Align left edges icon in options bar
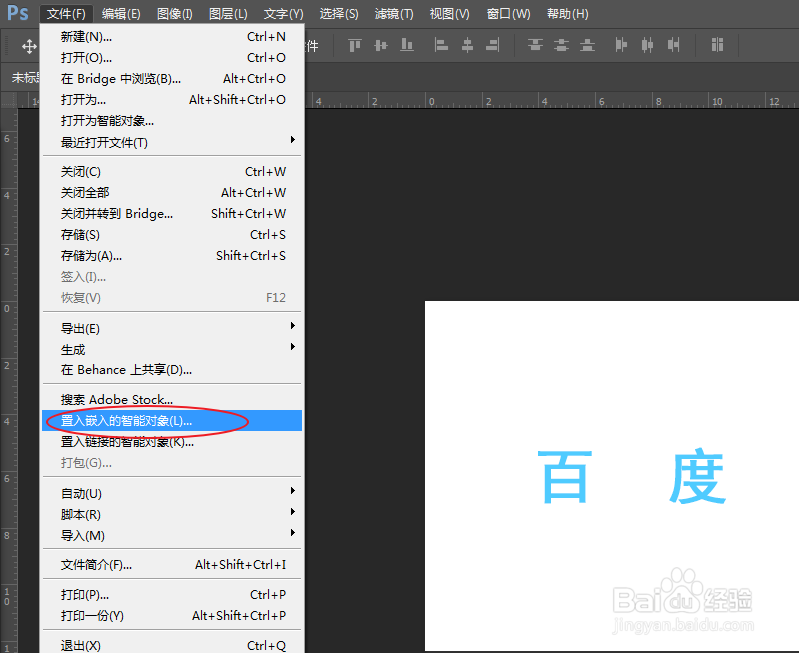799x653 pixels. 441,45
